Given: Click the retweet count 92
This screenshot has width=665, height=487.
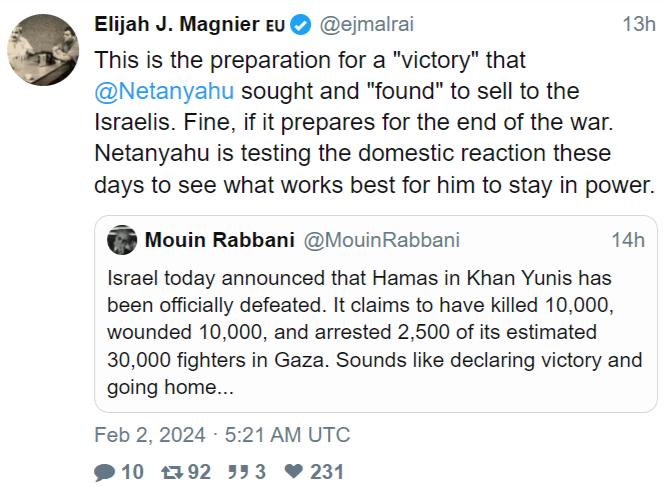Looking at the screenshot, I should click(200, 471).
